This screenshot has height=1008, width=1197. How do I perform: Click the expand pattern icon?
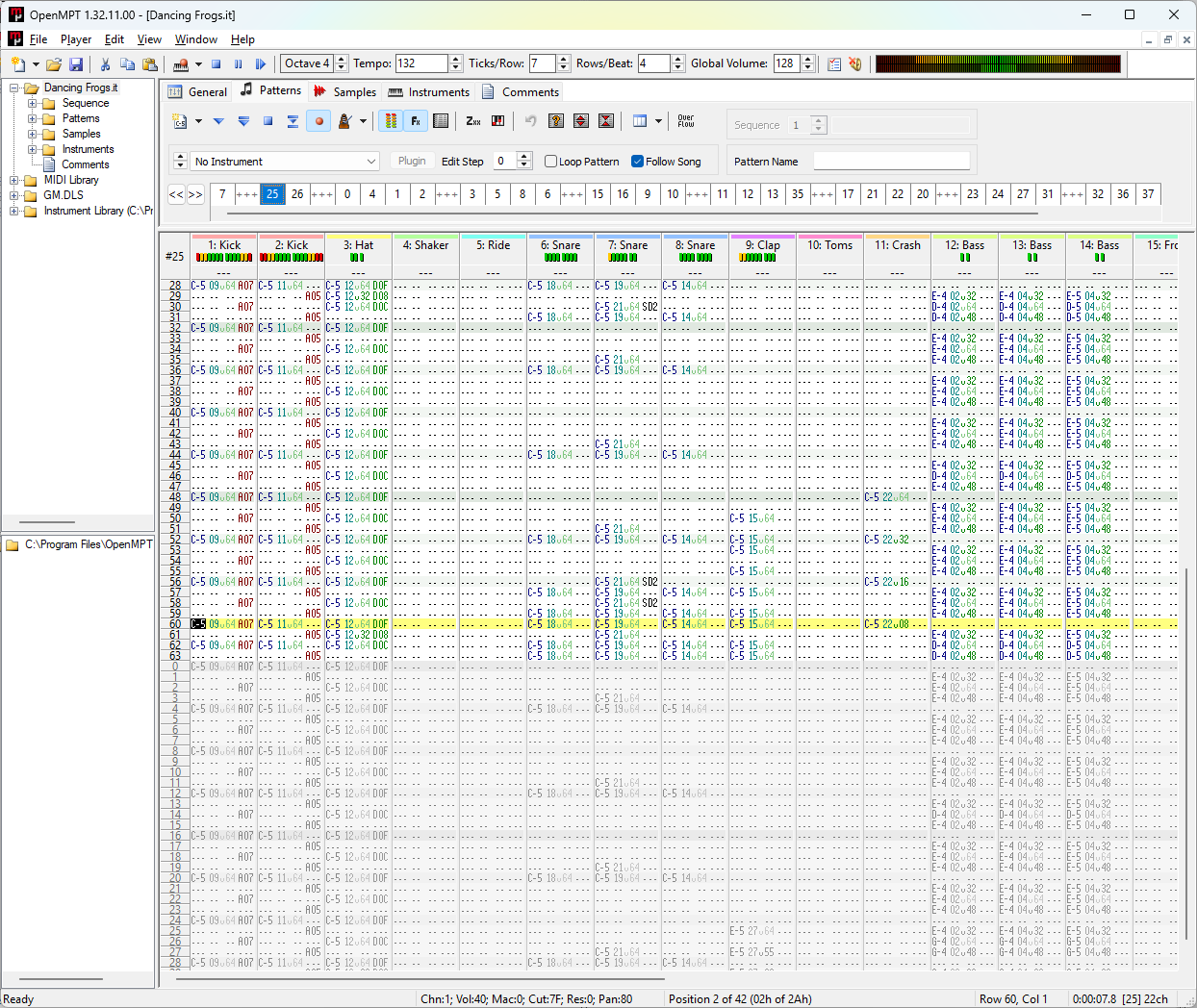(581, 121)
